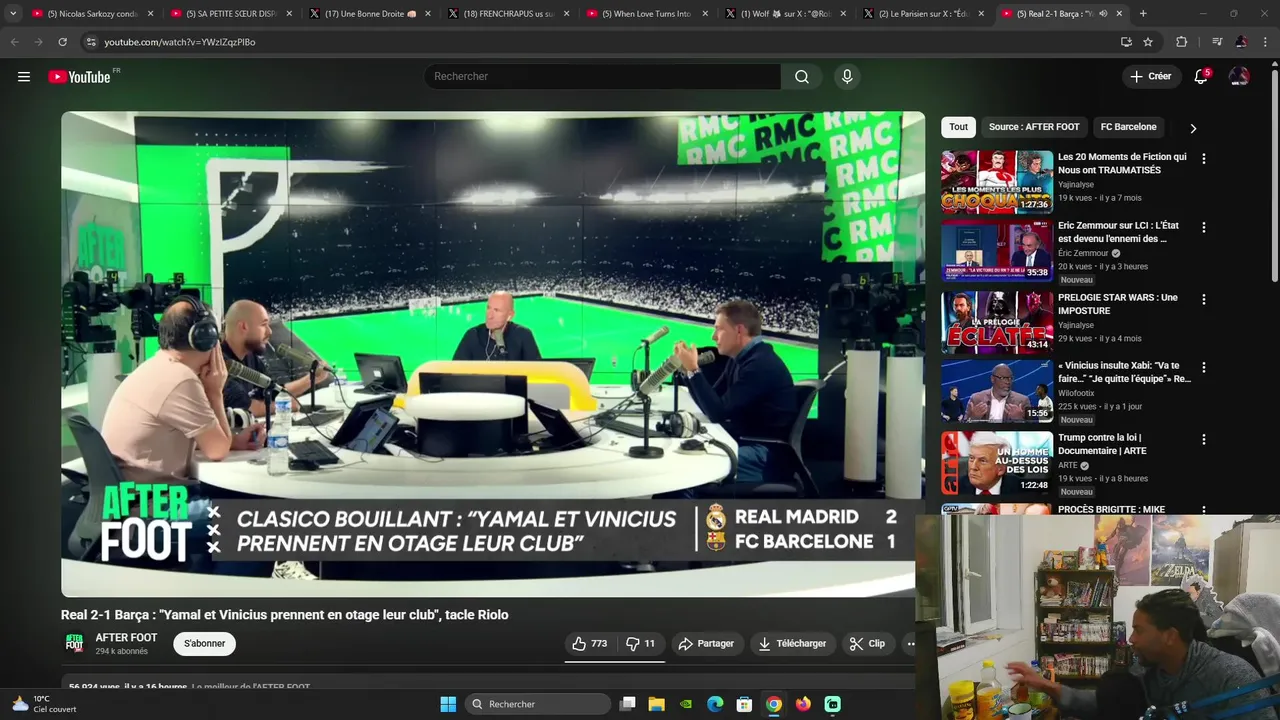1280x720 pixels.
Task: Open Firefox from the taskbar
Action: pyautogui.click(x=803, y=704)
